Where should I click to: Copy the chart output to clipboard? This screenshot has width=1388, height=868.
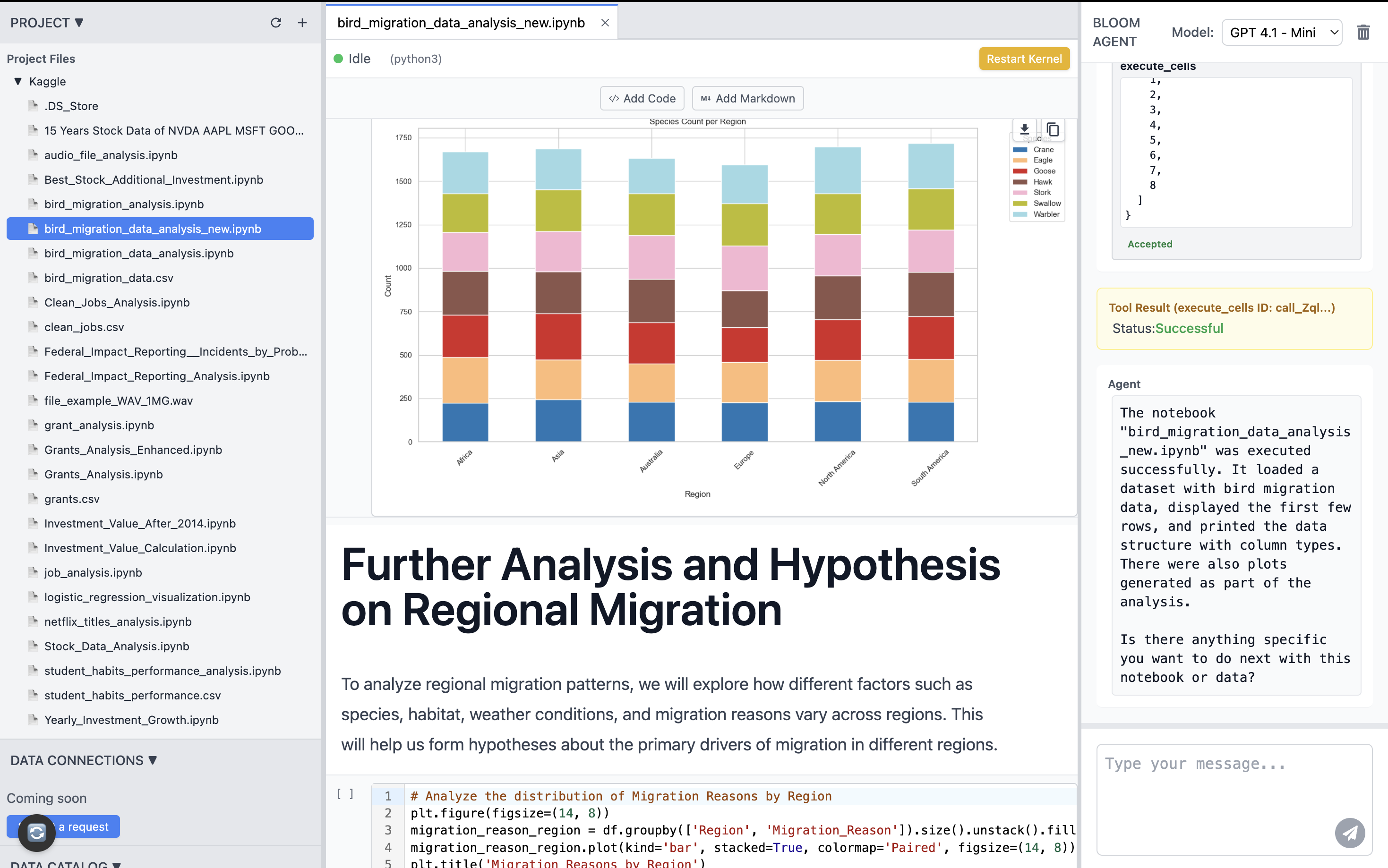pyautogui.click(x=1052, y=129)
